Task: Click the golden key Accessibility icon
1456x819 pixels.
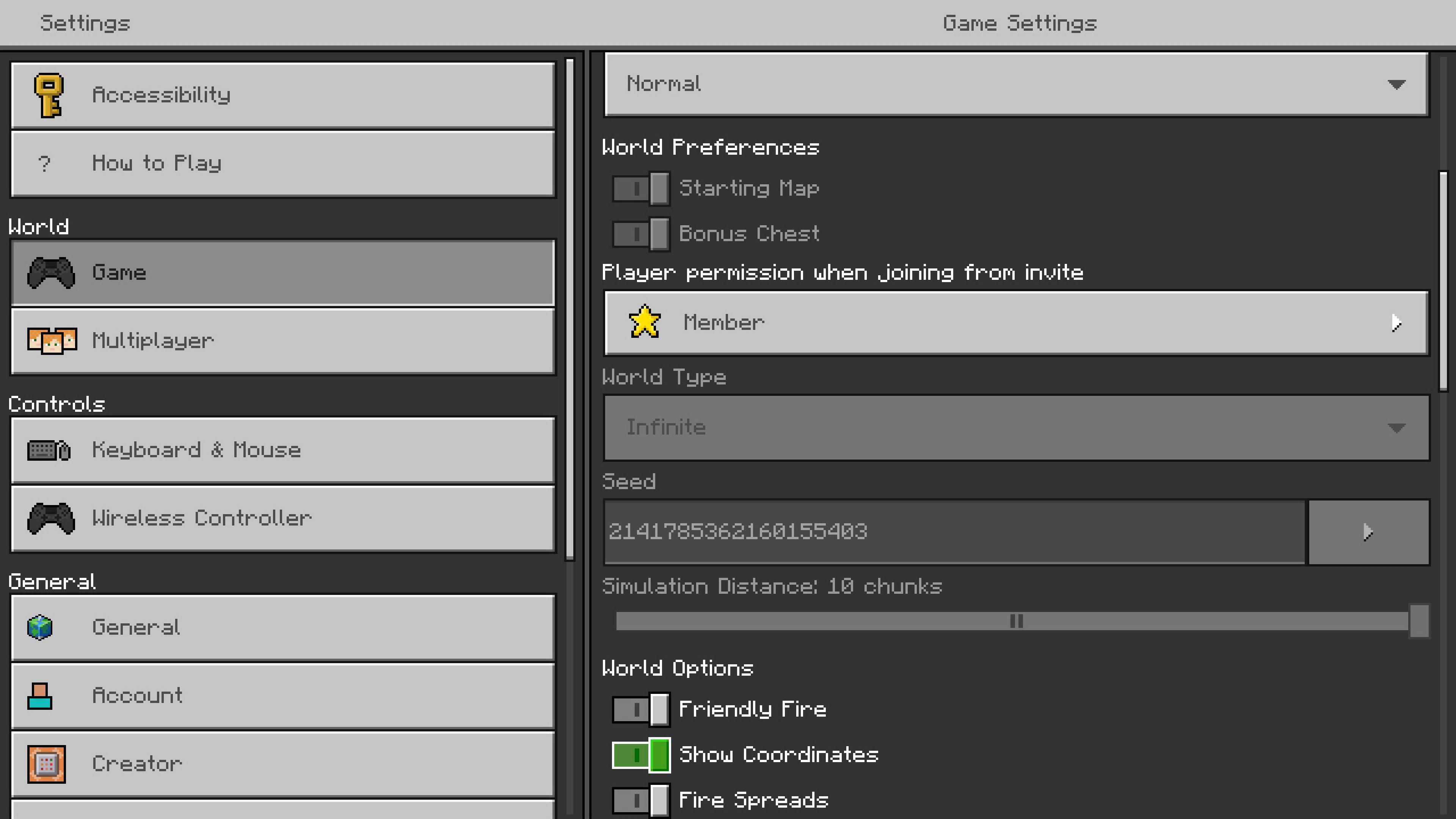Action: point(49,95)
